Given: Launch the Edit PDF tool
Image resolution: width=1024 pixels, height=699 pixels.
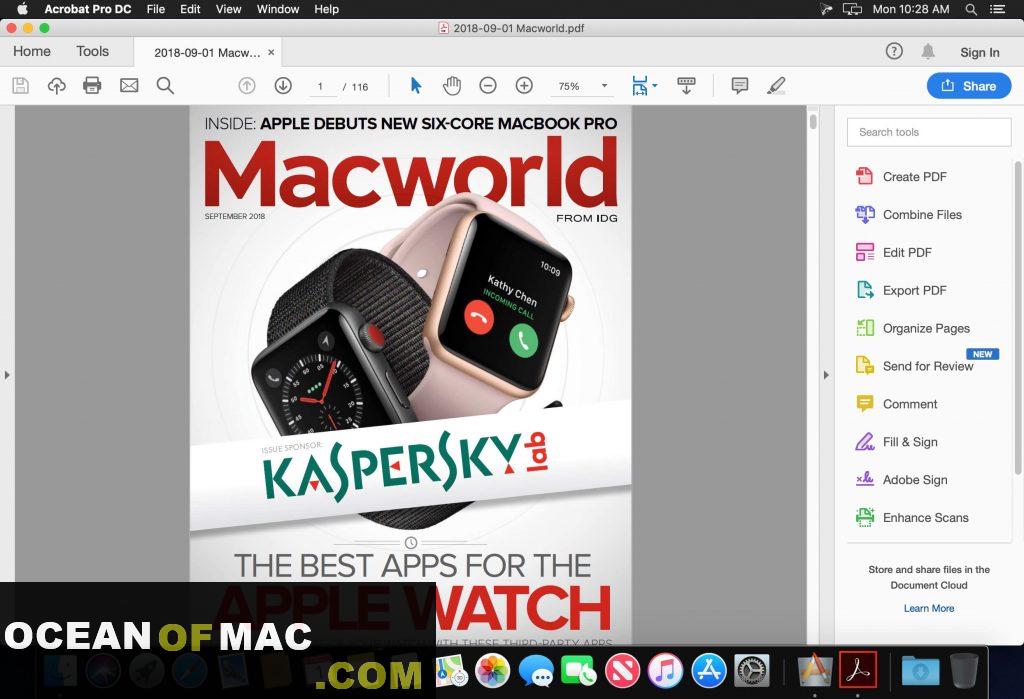Looking at the screenshot, I should [x=893, y=252].
